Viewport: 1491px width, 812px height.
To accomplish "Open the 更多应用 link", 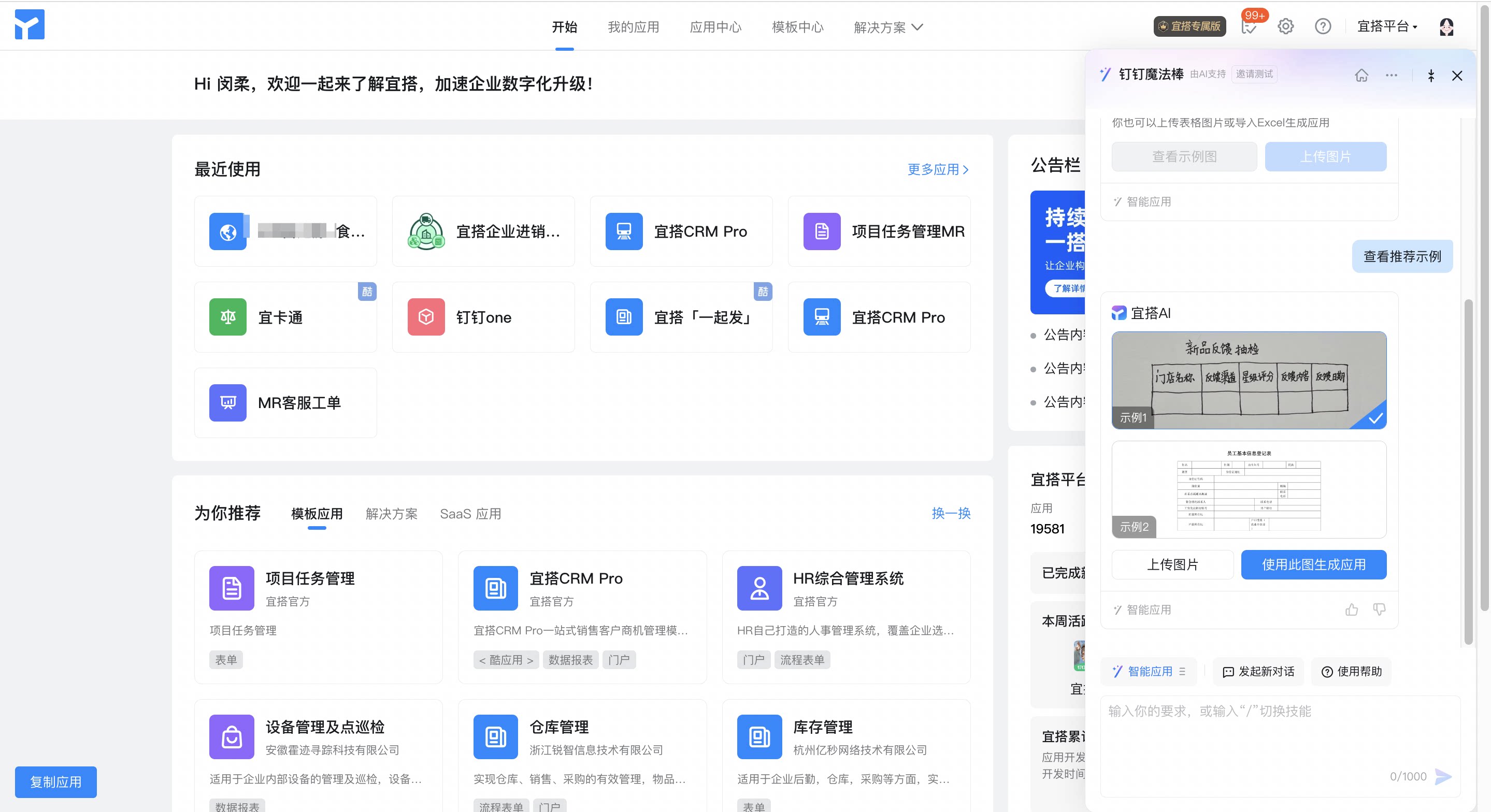I will tap(938, 169).
